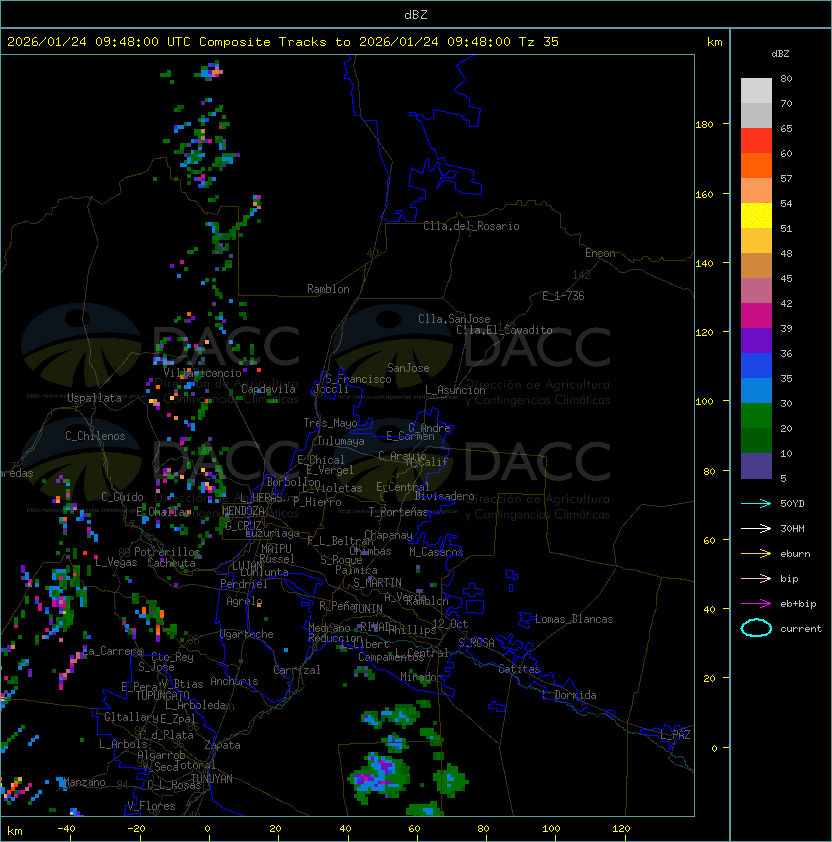832x842 pixels.
Task: Click the '65' value in legend
Action: 786,129
